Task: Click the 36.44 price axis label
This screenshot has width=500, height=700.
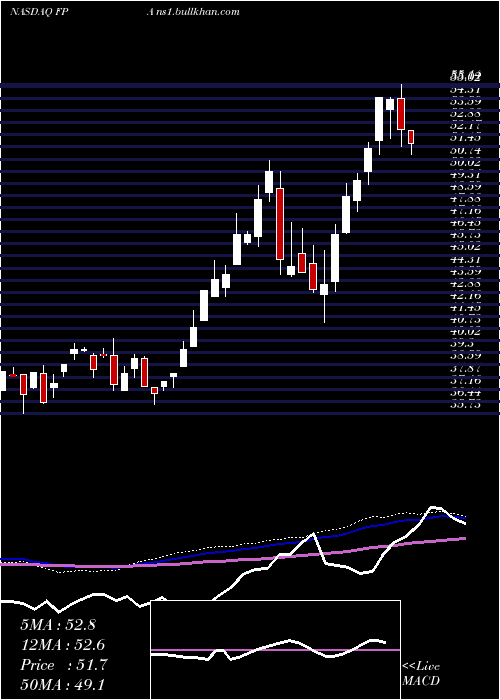Action: (465, 392)
